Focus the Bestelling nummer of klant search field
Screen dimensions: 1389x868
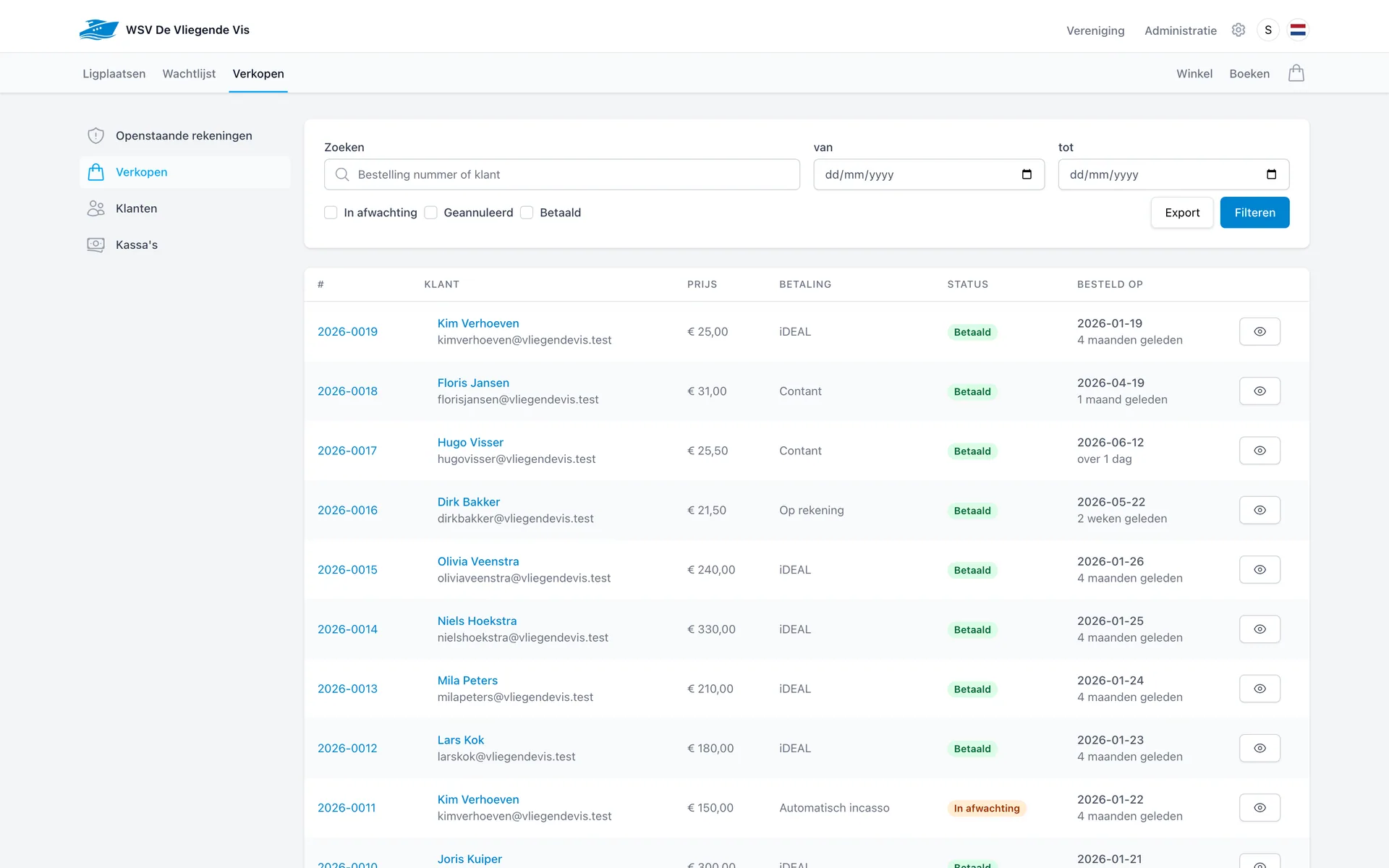pyautogui.click(x=562, y=174)
